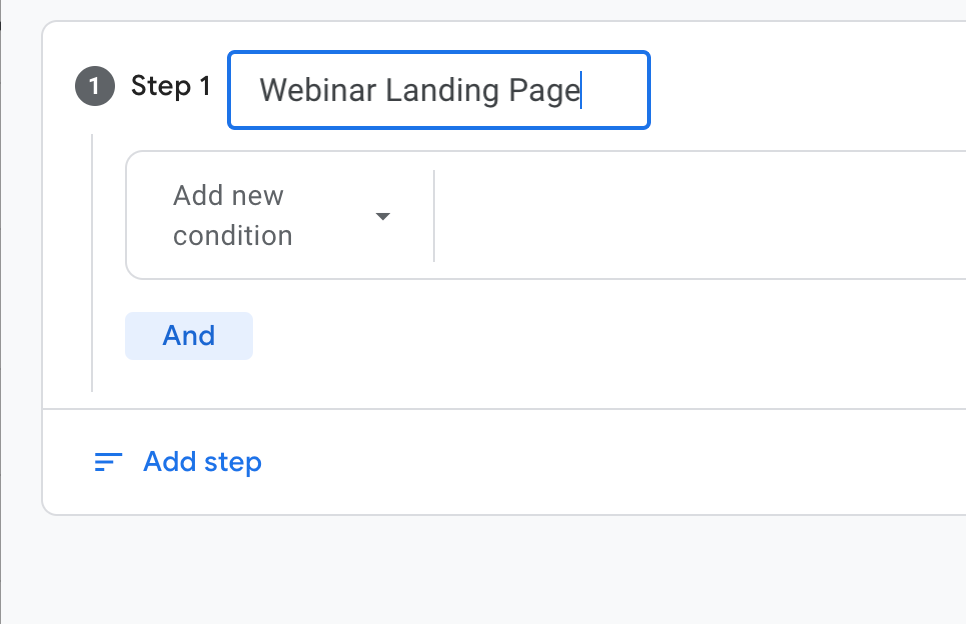Screen dimensions: 966x624
Task: Place the cursor after 'Page' in the step name
Action: pyautogui.click(x=581, y=91)
